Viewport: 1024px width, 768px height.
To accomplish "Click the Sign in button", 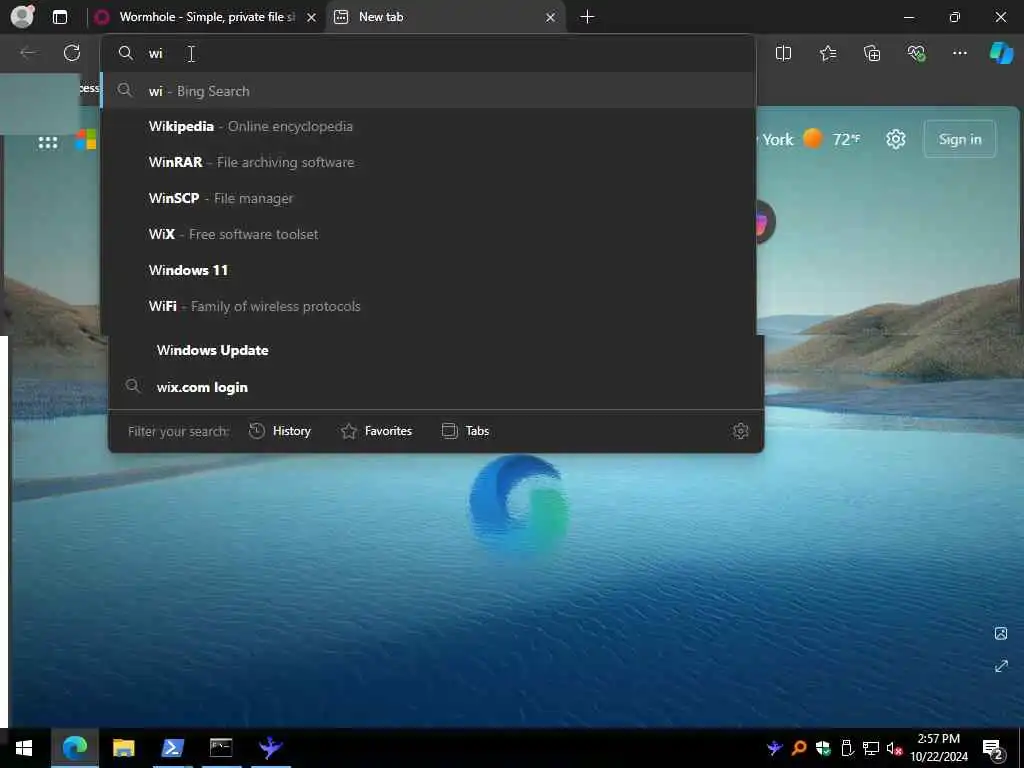I will pos(959,139).
